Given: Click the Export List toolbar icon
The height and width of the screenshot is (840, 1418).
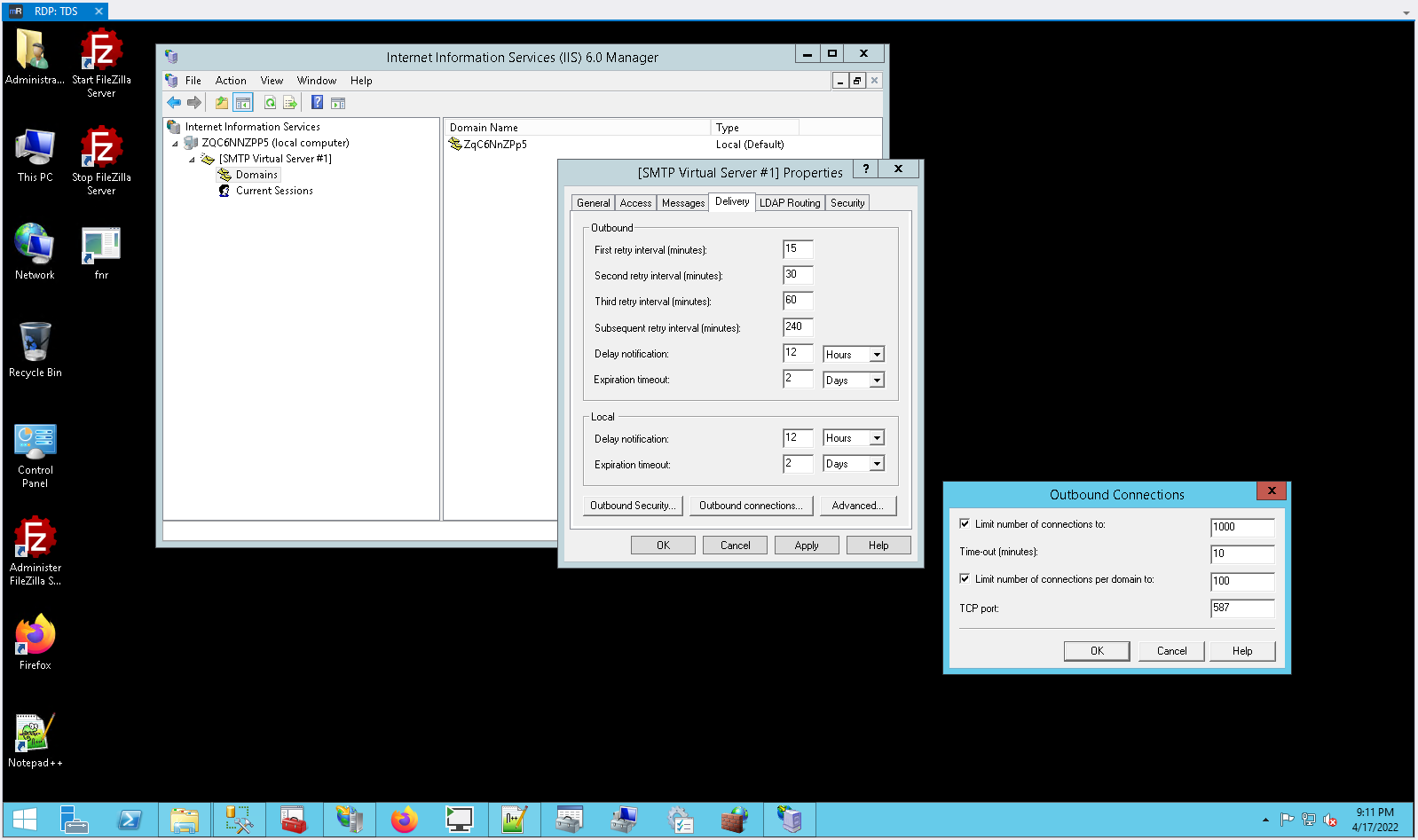Looking at the screenshot, I should 289,103.
